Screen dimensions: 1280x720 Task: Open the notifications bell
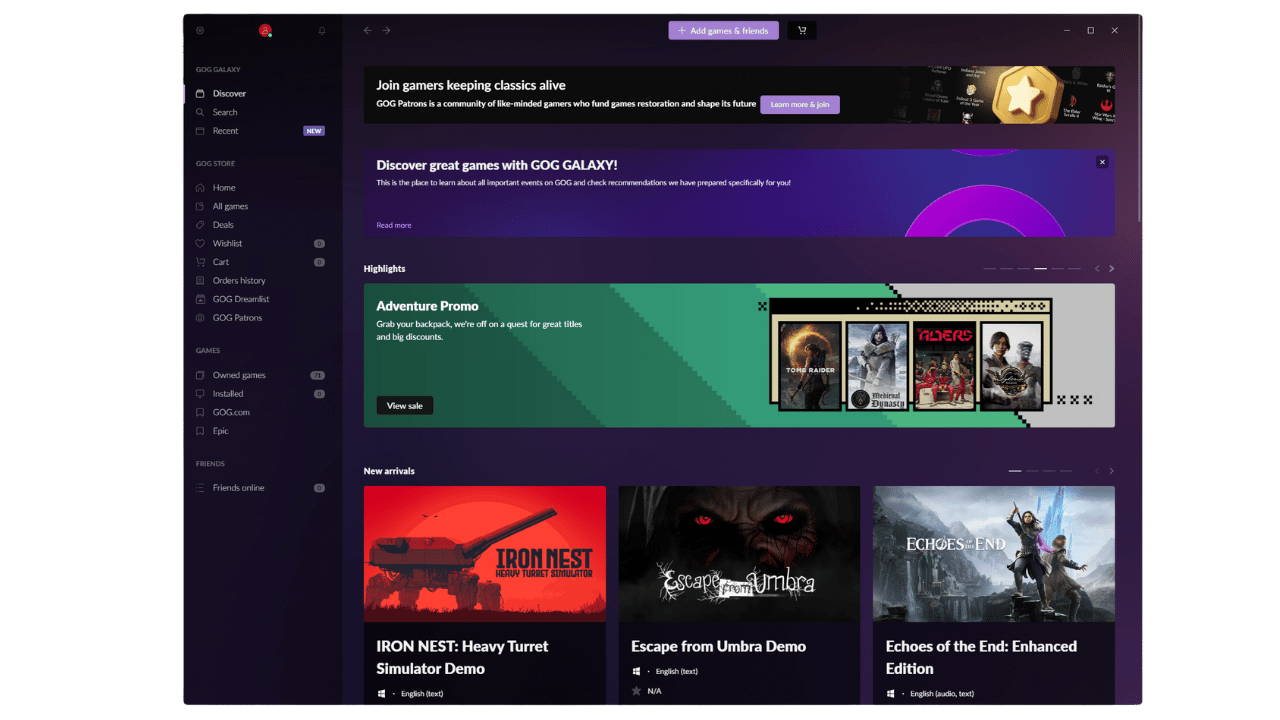pos(322,31)
